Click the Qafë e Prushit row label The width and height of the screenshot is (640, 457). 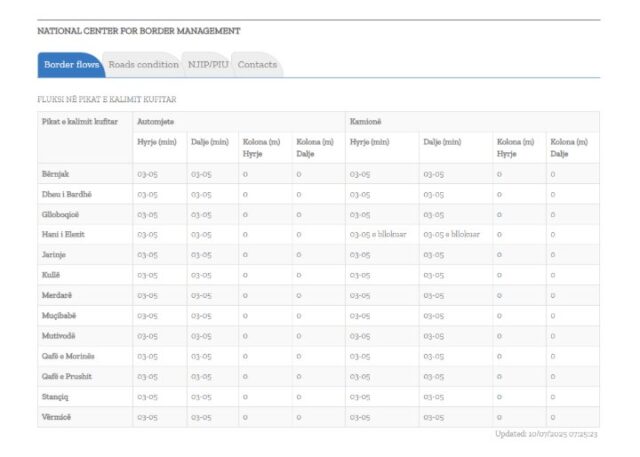[x=67, y=376]
